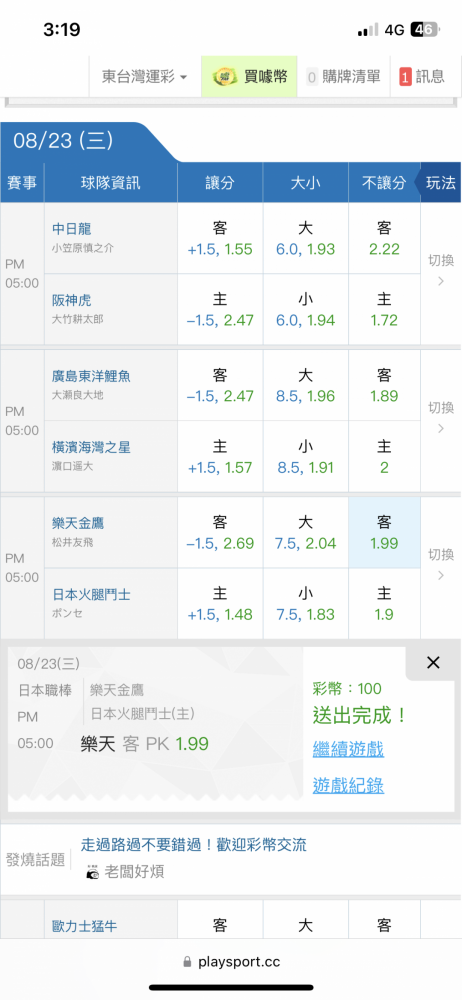Select 客 +1.5, 1.55 handicap for 中日龍
This screenshot has width=462, height=1000.
[220, 239]
